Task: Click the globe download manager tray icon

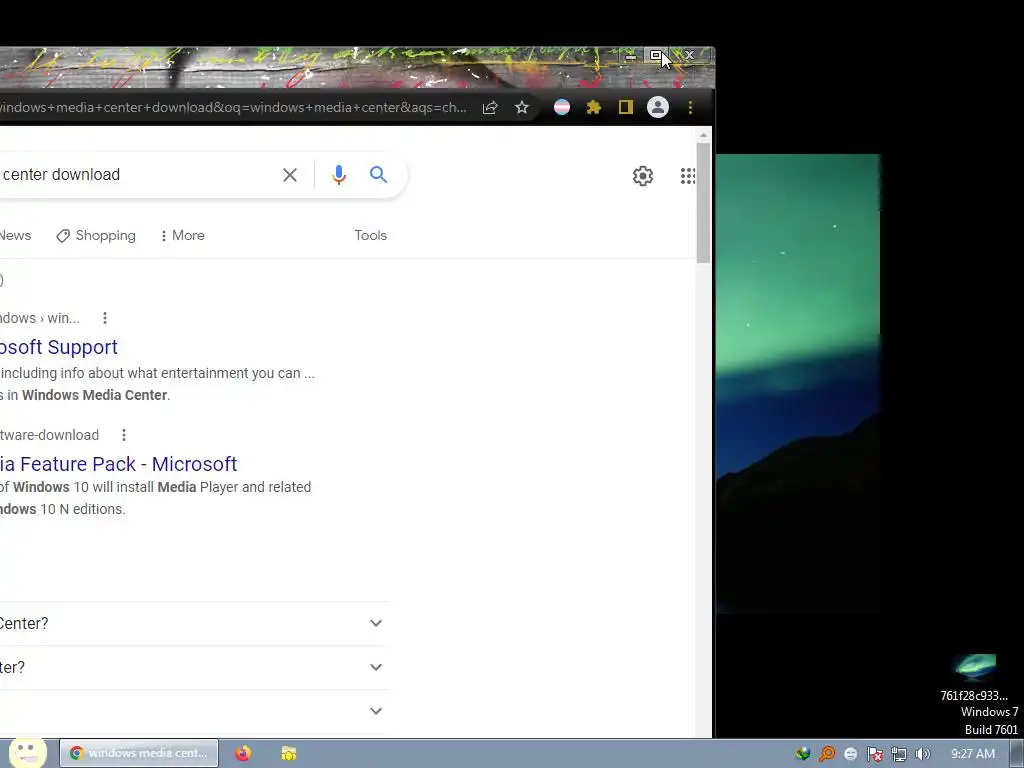Action: [803, 754]
